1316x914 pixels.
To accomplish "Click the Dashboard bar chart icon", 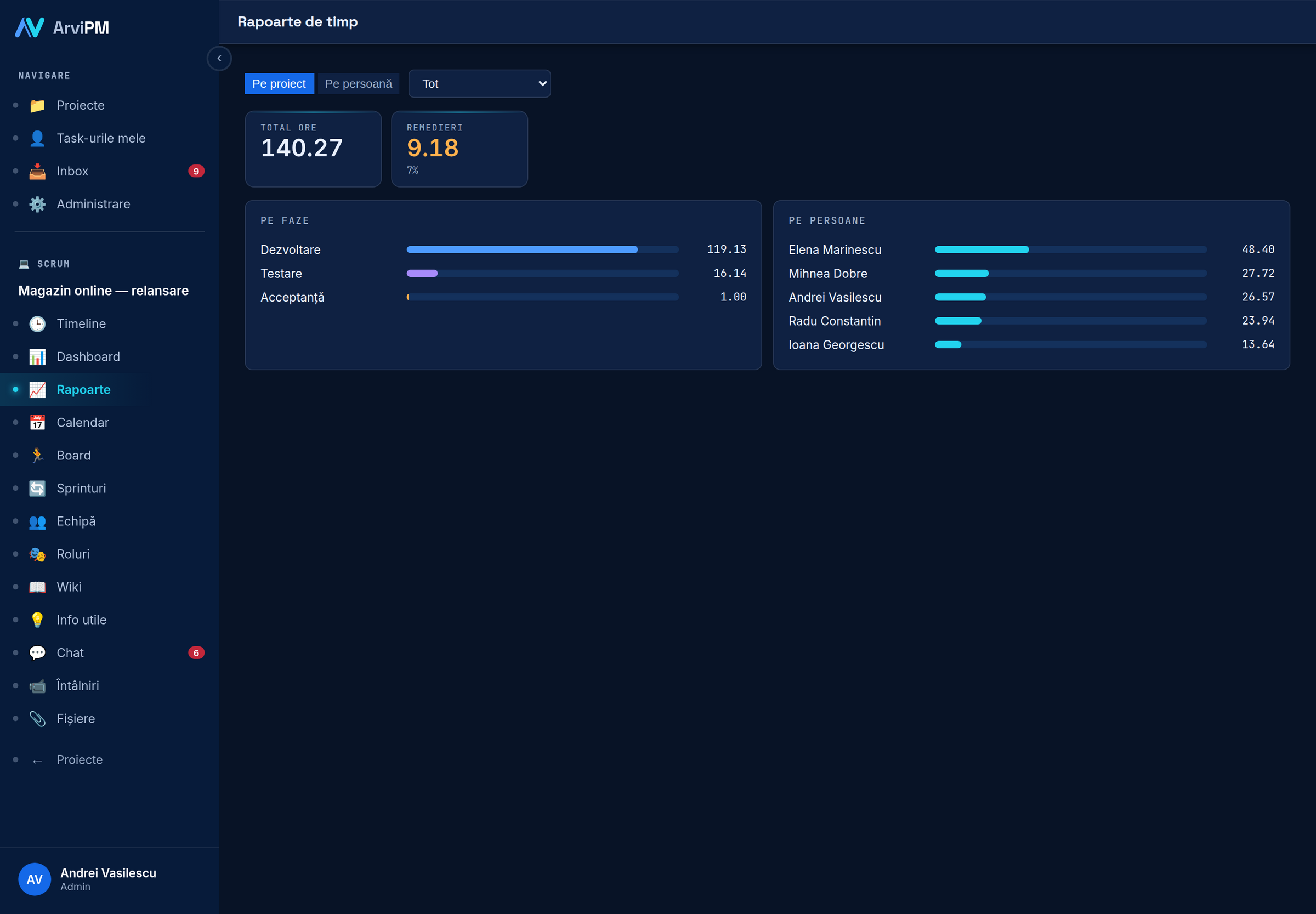I will [37, 357].
